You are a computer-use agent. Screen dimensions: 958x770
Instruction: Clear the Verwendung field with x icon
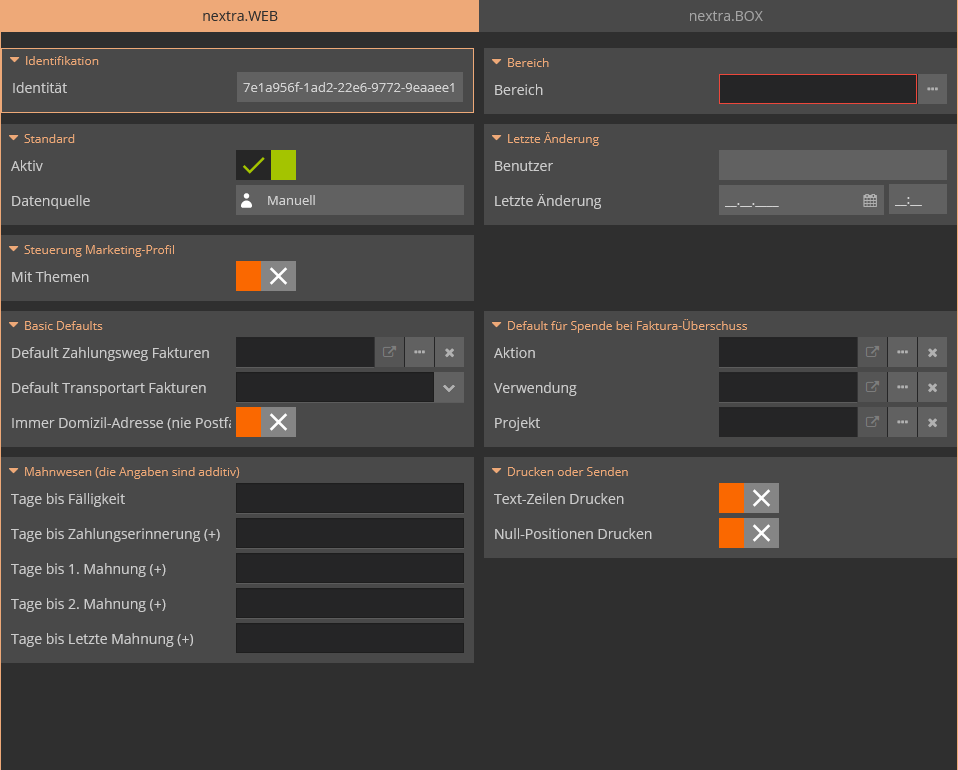click(x=932, y=388)
